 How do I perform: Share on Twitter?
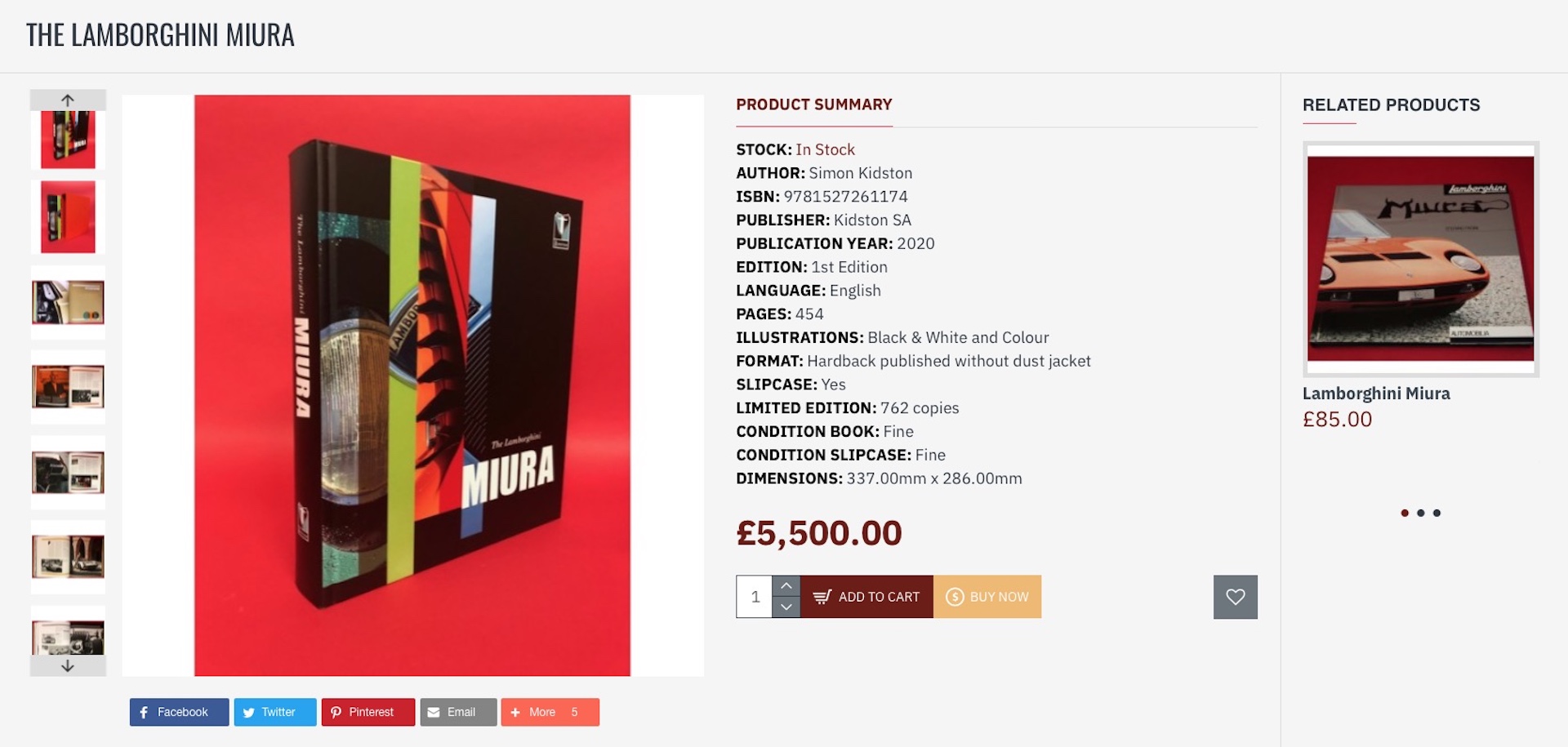274,712
